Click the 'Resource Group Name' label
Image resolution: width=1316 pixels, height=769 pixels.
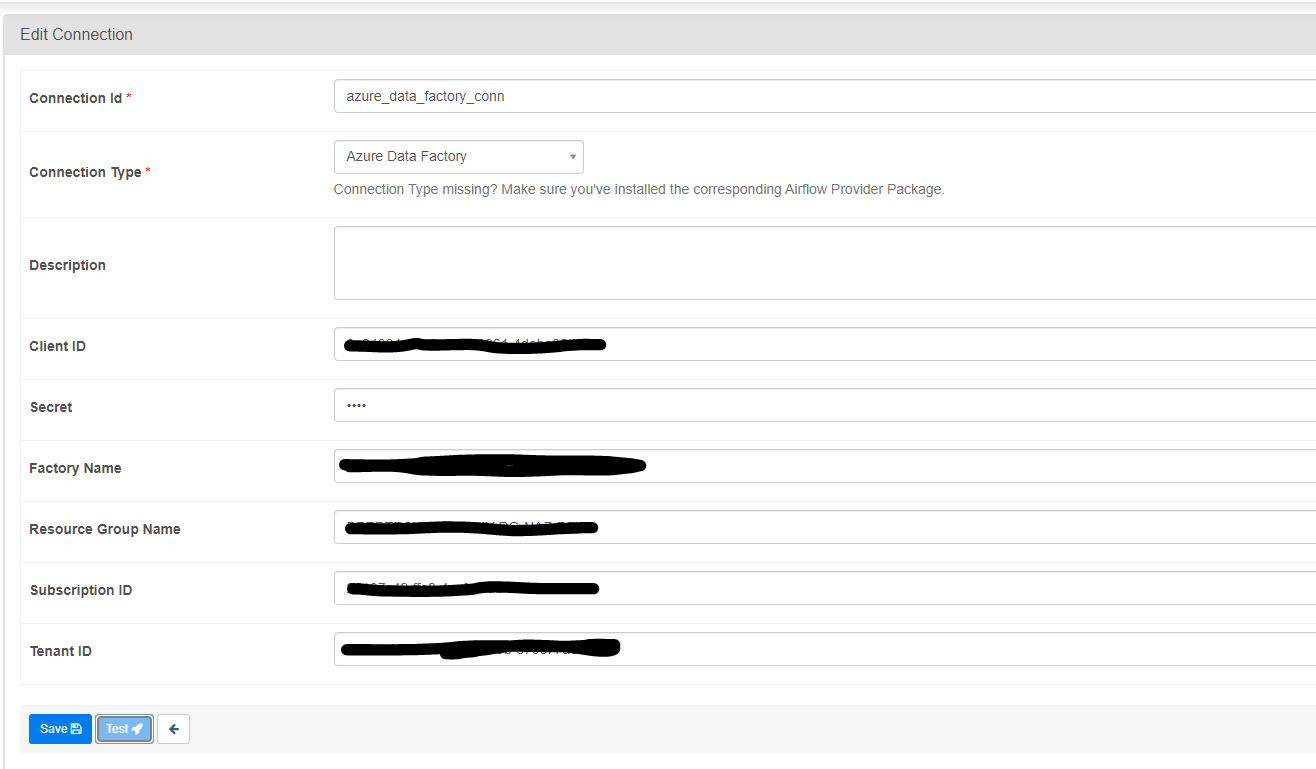click(105, 529)
